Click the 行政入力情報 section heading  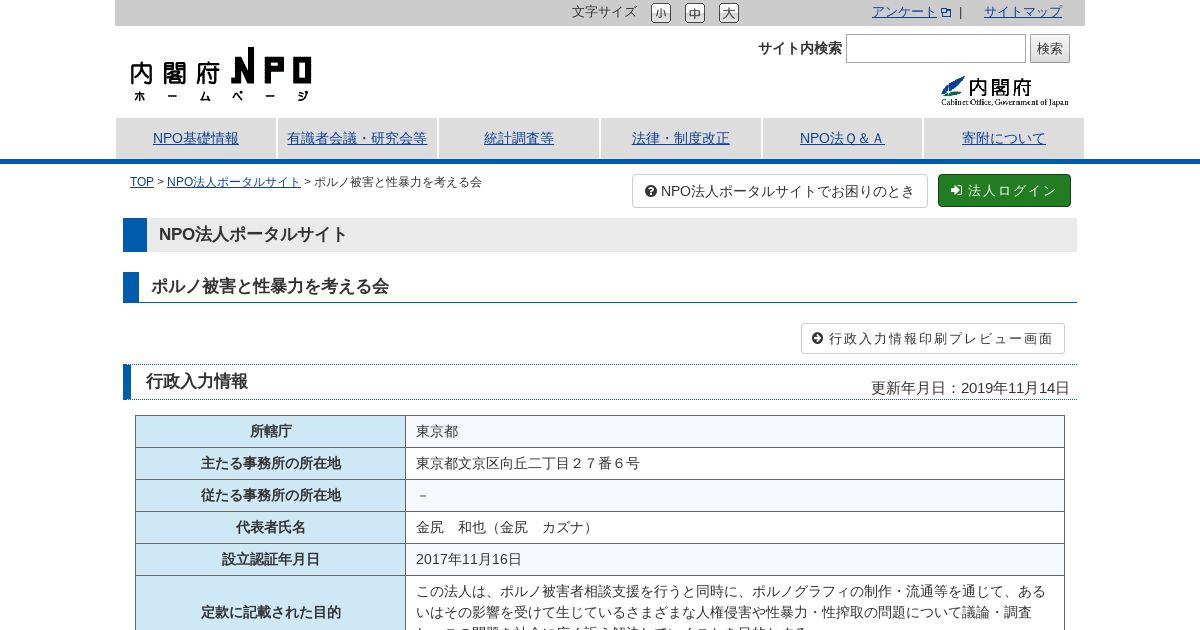coord(197,381)
